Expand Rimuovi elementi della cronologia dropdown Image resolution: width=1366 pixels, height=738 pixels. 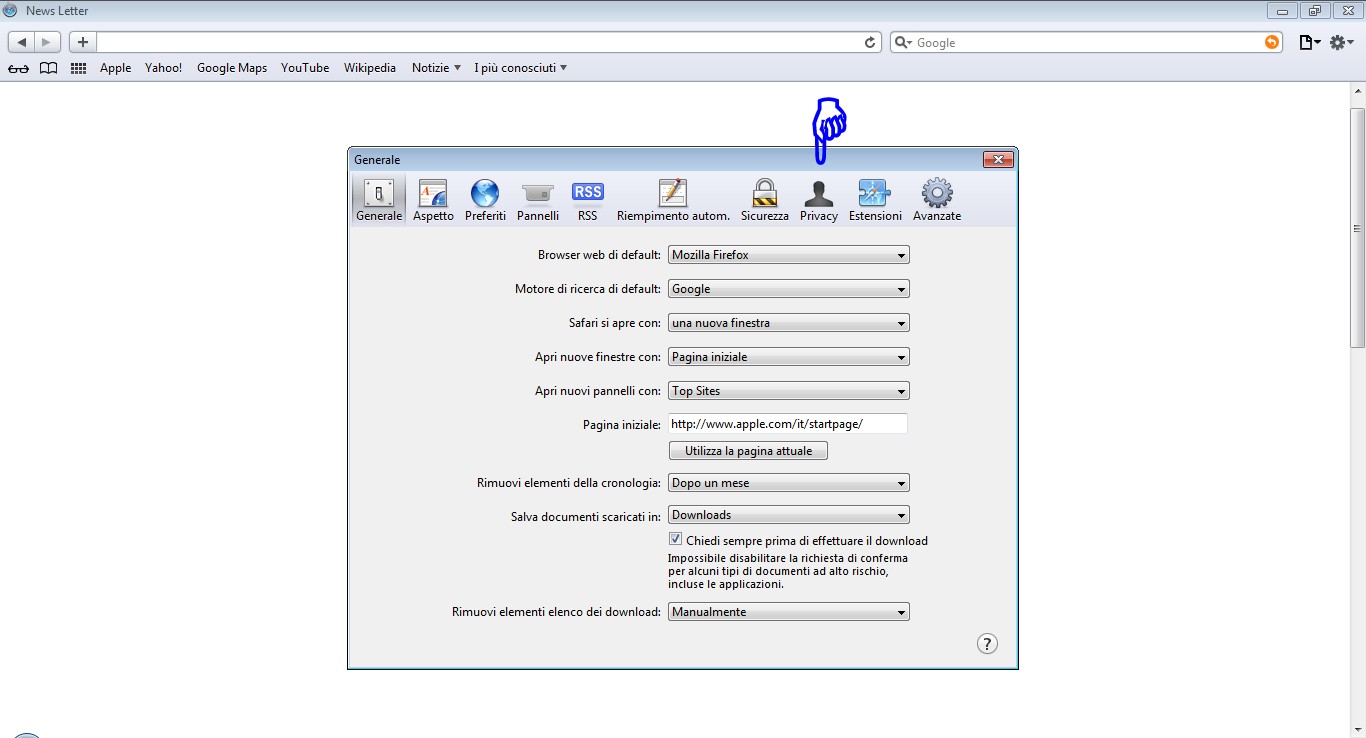[788, 483]
